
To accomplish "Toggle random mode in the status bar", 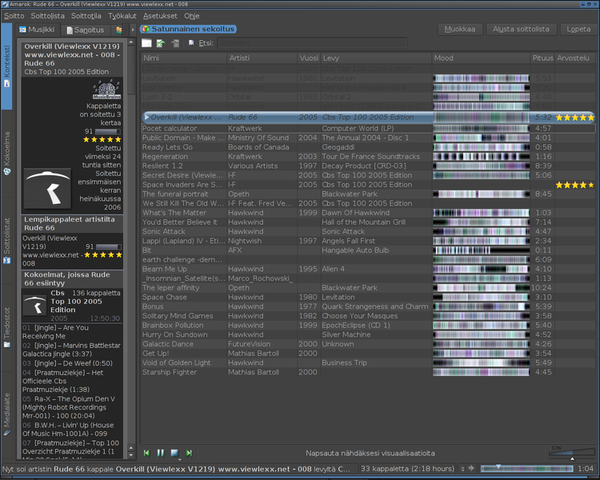I will point(463,468).
